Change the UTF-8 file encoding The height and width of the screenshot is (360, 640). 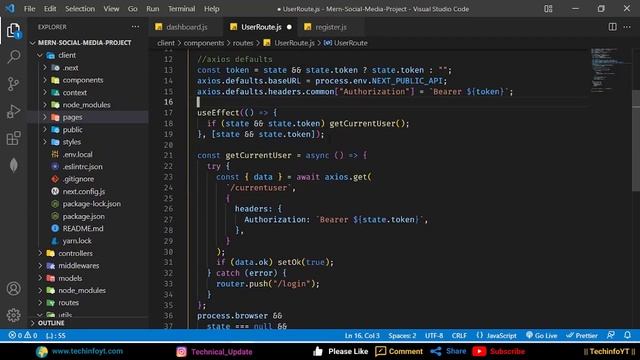(433, 336)
